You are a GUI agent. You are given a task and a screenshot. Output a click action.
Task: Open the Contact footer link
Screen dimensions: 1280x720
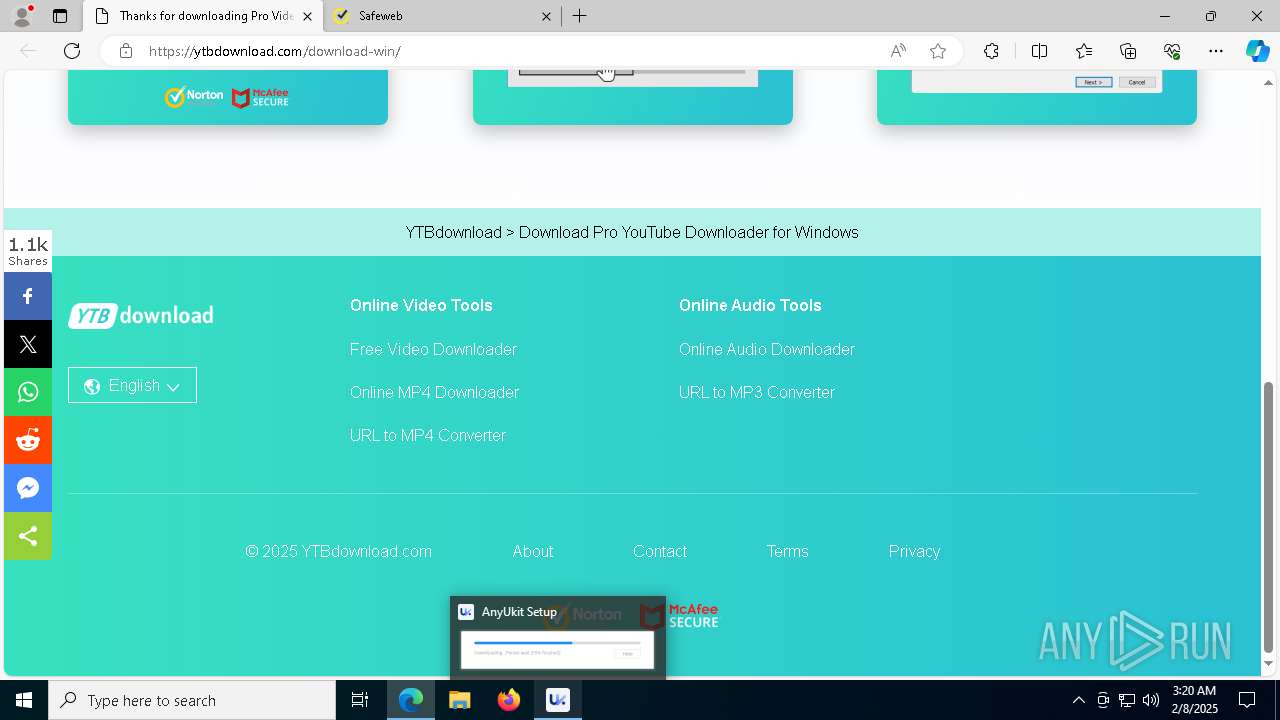point(660,551)
